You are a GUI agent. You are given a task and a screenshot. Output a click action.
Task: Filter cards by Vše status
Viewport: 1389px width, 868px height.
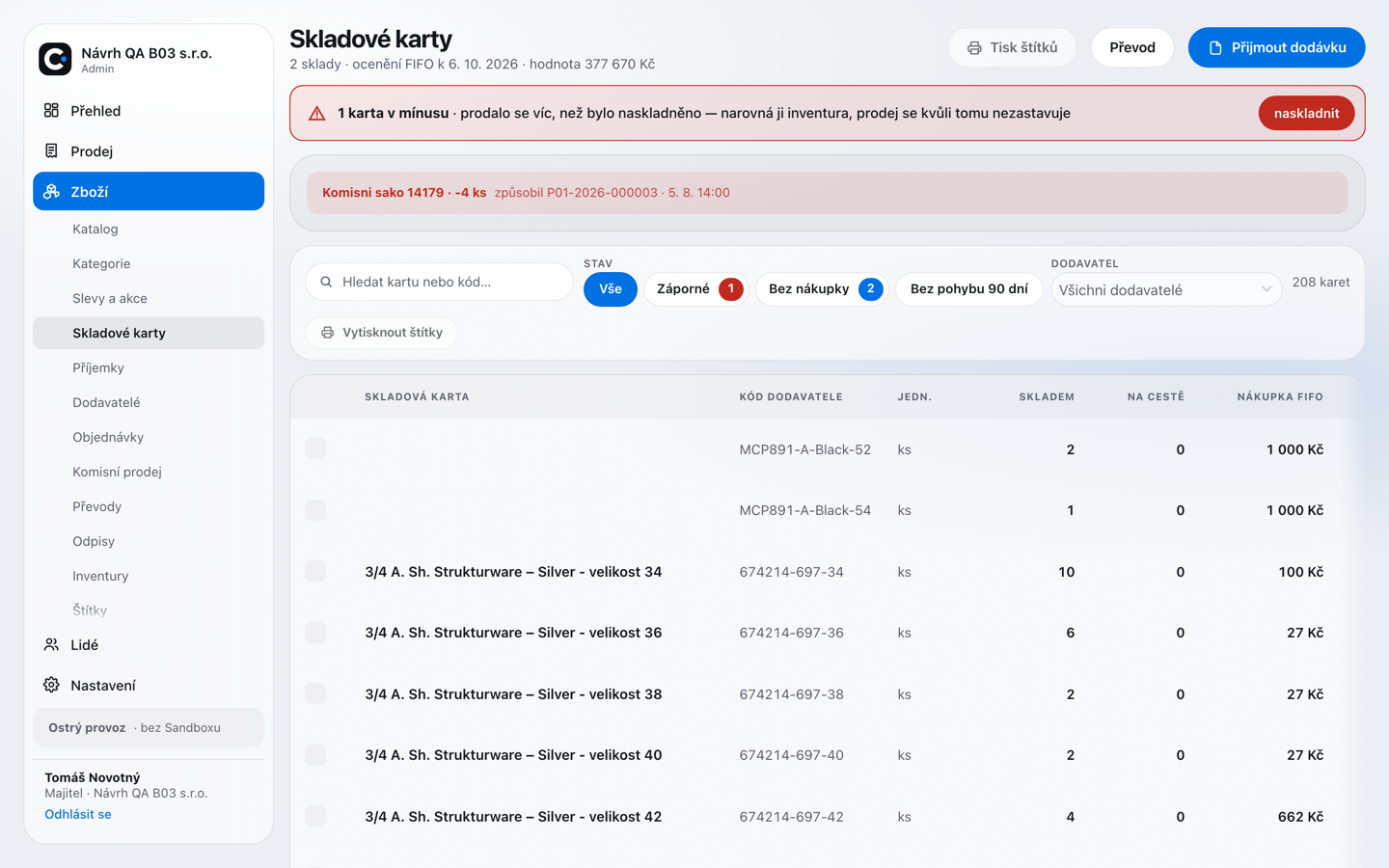611,289
